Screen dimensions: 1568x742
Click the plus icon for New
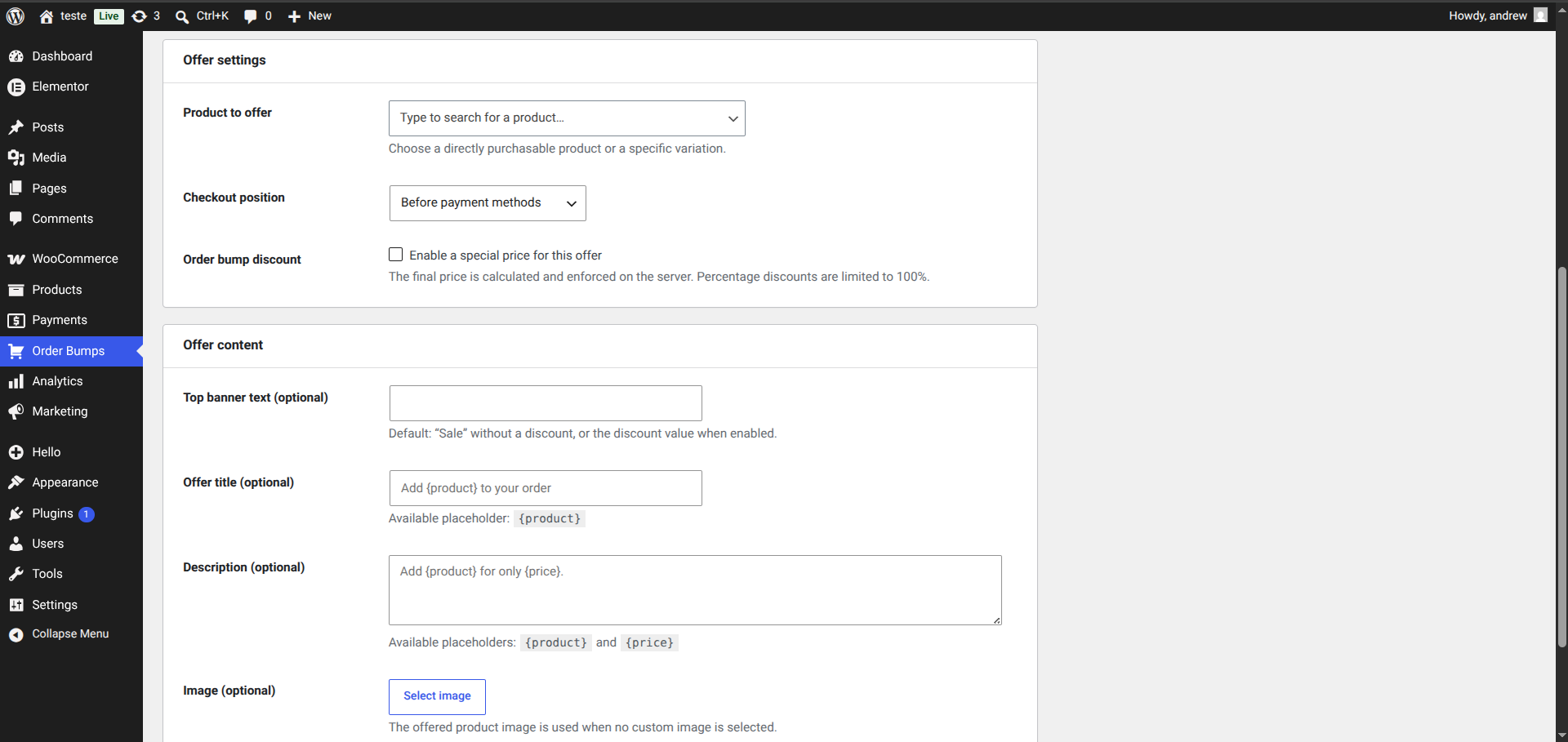294,16
